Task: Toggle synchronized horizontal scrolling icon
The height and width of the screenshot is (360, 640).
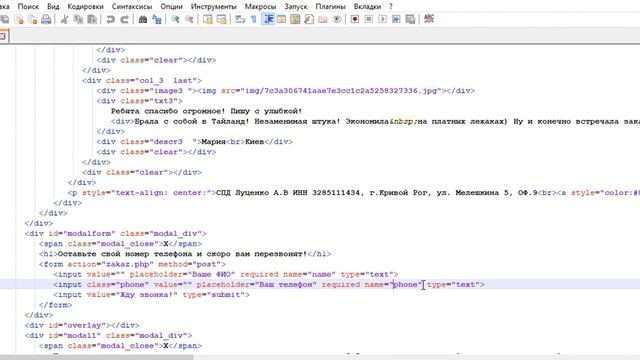Action: point(221,19)
